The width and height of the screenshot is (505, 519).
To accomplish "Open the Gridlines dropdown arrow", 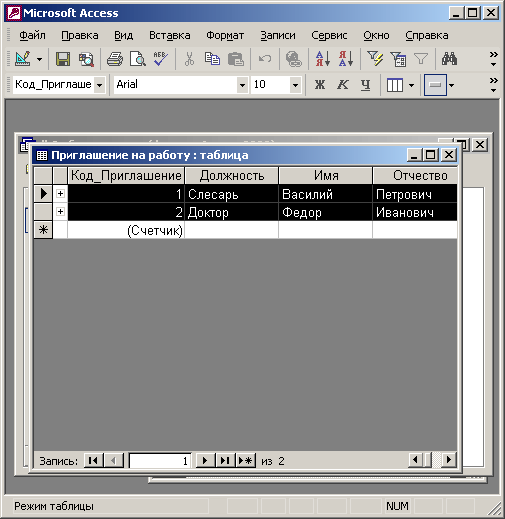I will pyautogui.click(x=412, y=85).
